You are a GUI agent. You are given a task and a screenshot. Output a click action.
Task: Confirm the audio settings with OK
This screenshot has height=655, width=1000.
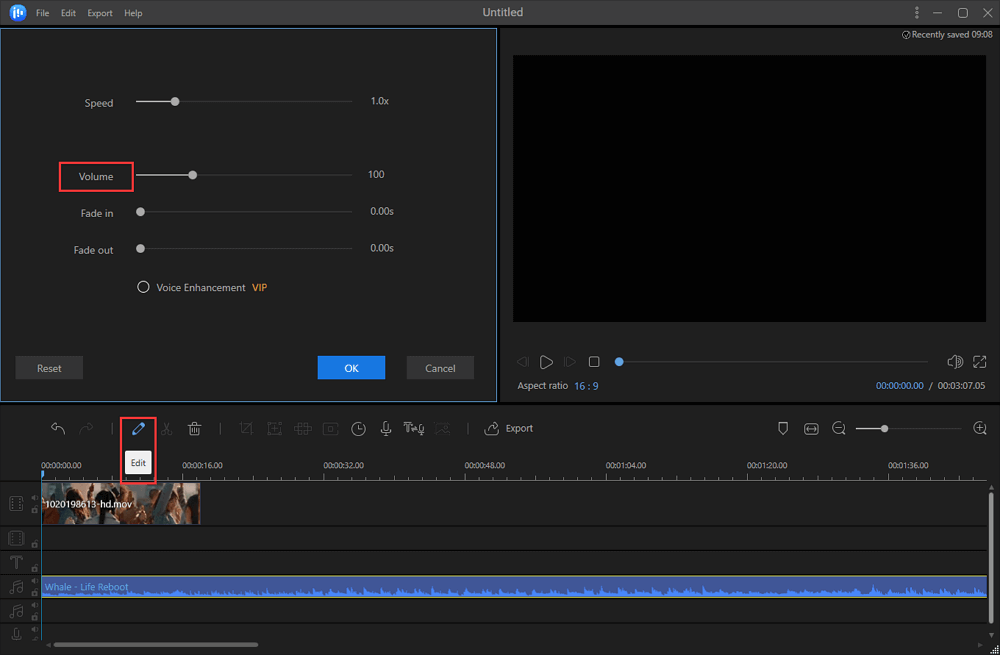coord(351,368)
